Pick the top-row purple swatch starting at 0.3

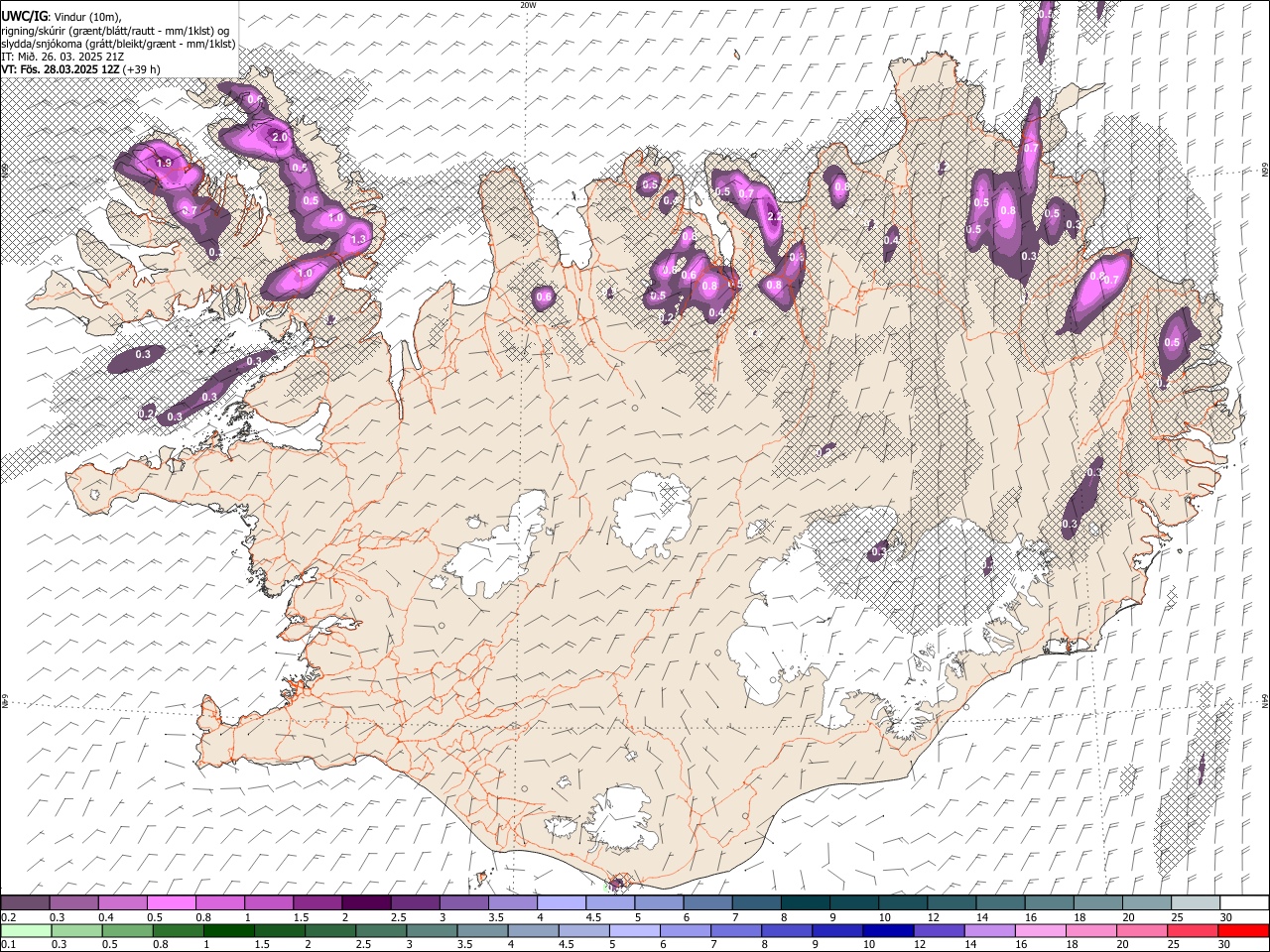(x=73, y=902)
